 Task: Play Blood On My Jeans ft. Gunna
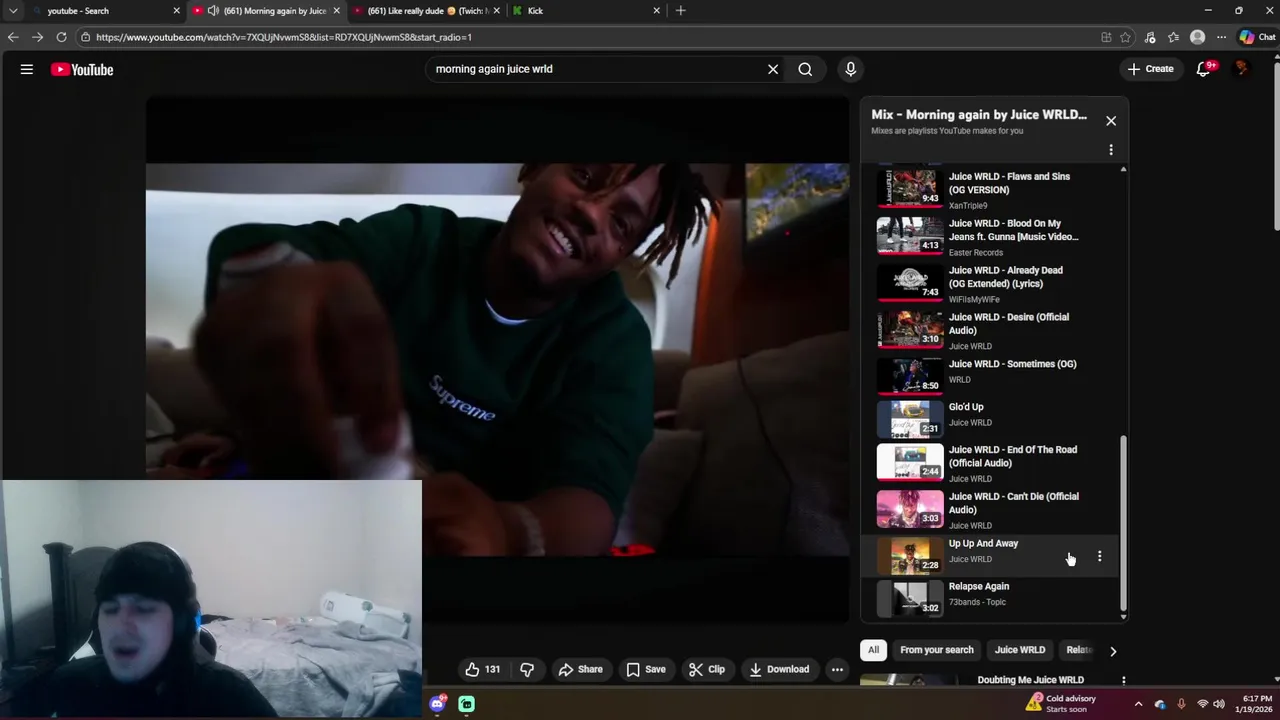point(990,236)
